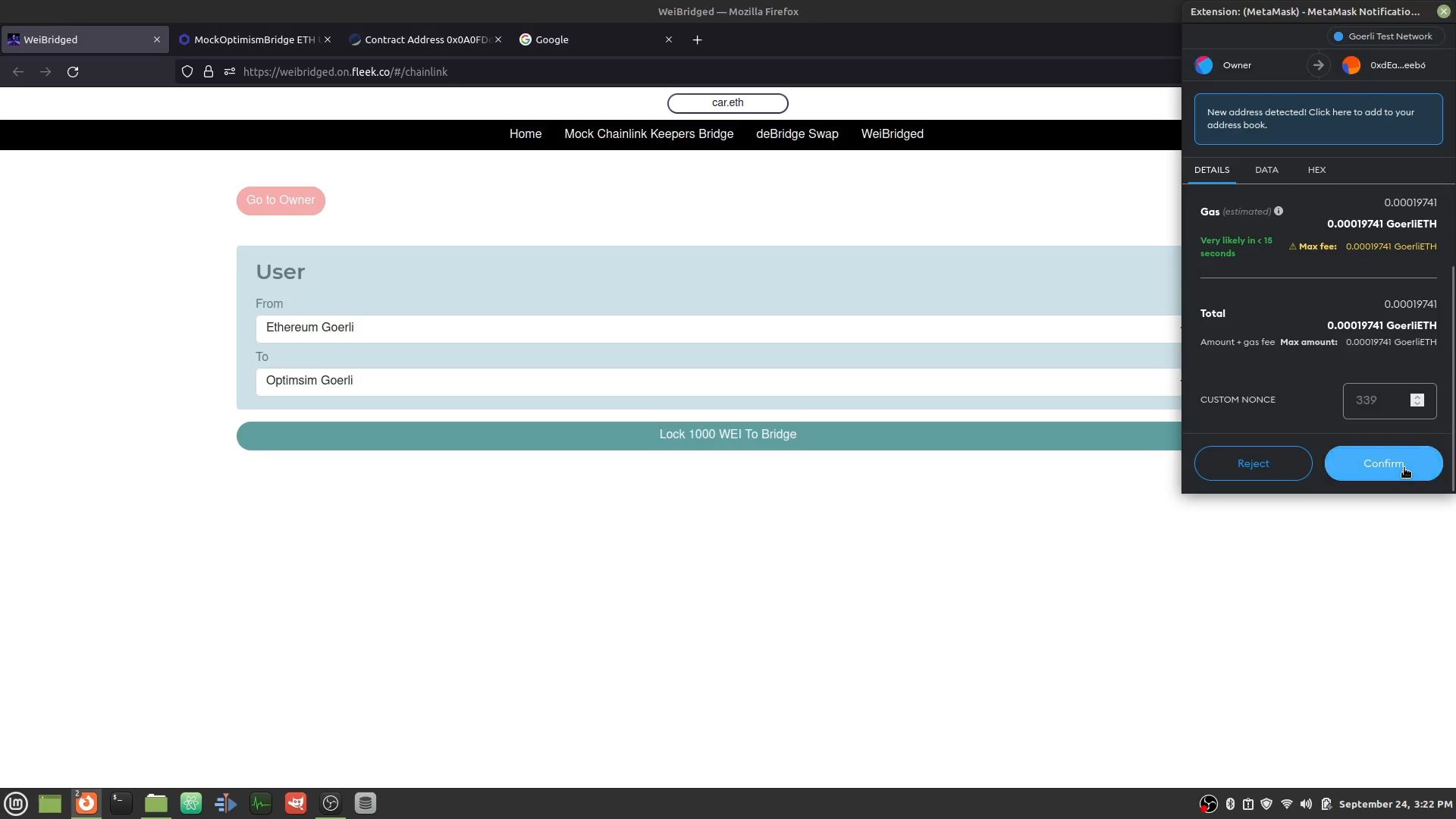Navigate to deBridge Swap page
The image size is (1456, 819).
797,133
